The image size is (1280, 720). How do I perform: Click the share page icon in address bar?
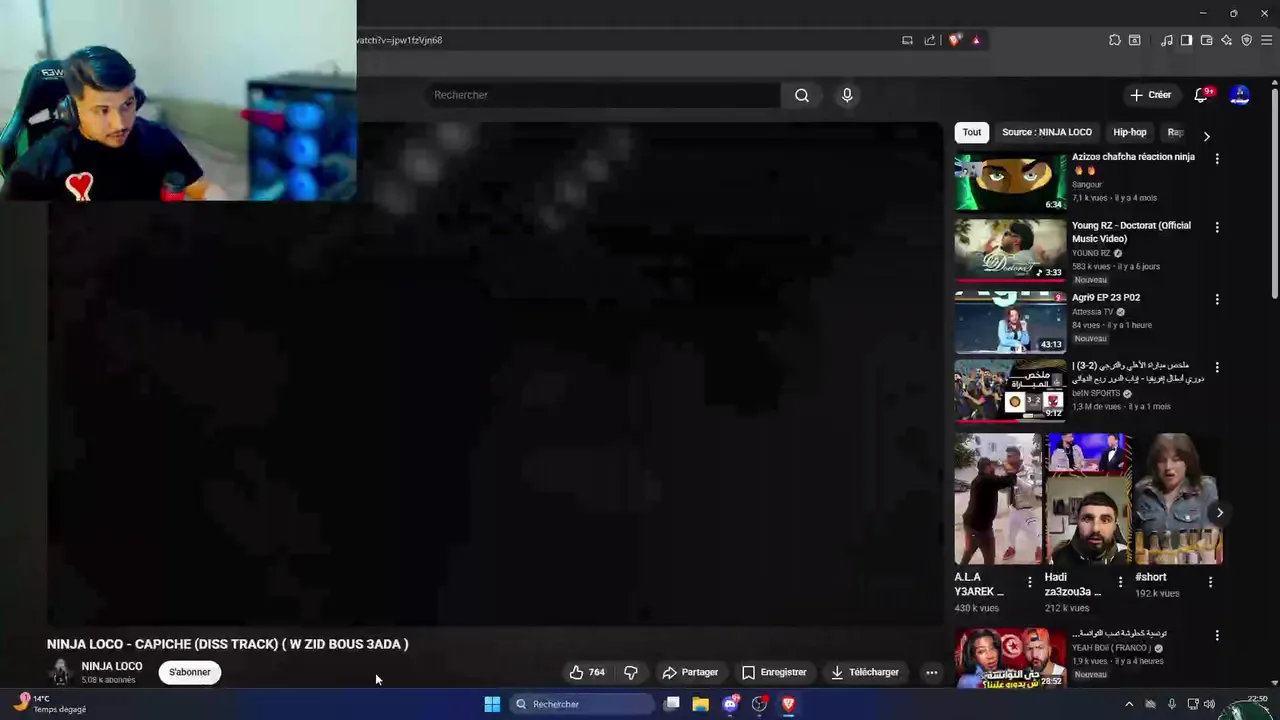[x=930, y=40]
